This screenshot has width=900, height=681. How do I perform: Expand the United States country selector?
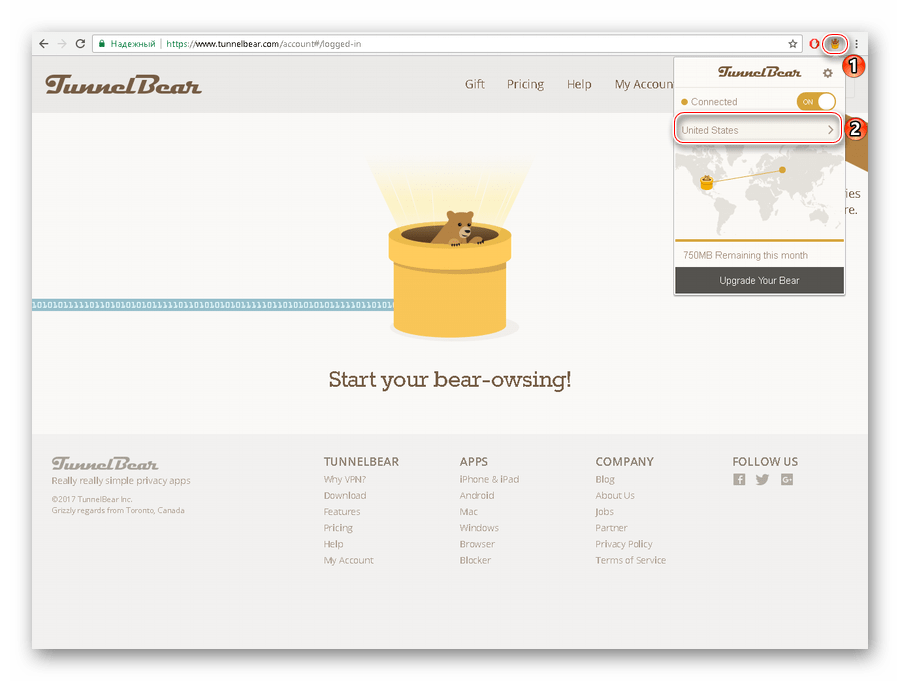pos(758,130)
